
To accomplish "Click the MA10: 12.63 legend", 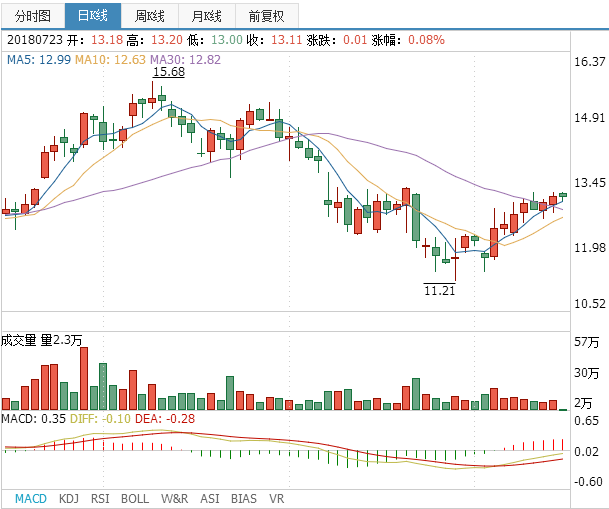I will 110,60.
